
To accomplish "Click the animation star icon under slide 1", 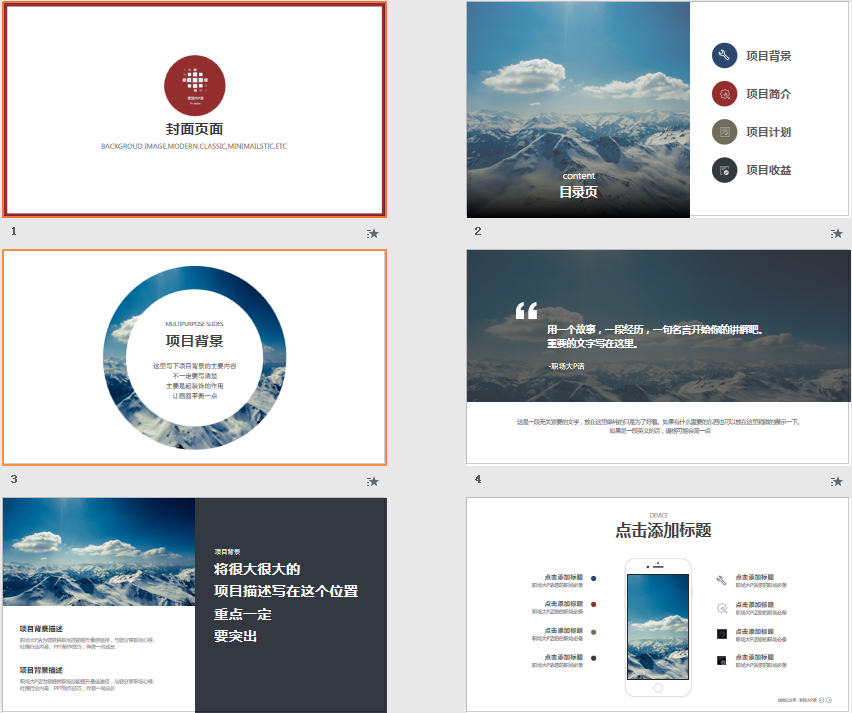I will [x=372, y=234].
